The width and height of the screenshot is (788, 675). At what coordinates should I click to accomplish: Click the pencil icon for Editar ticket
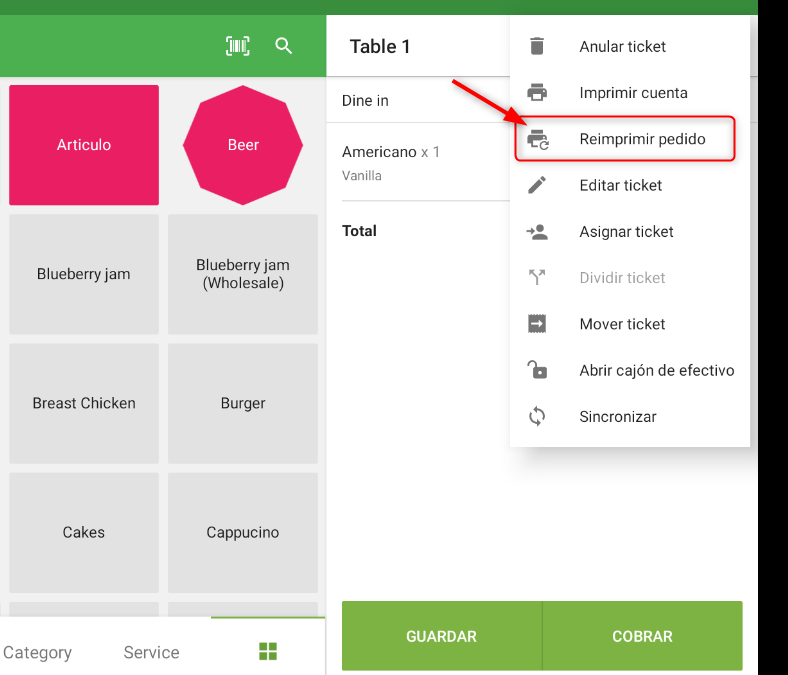(537, 185)
